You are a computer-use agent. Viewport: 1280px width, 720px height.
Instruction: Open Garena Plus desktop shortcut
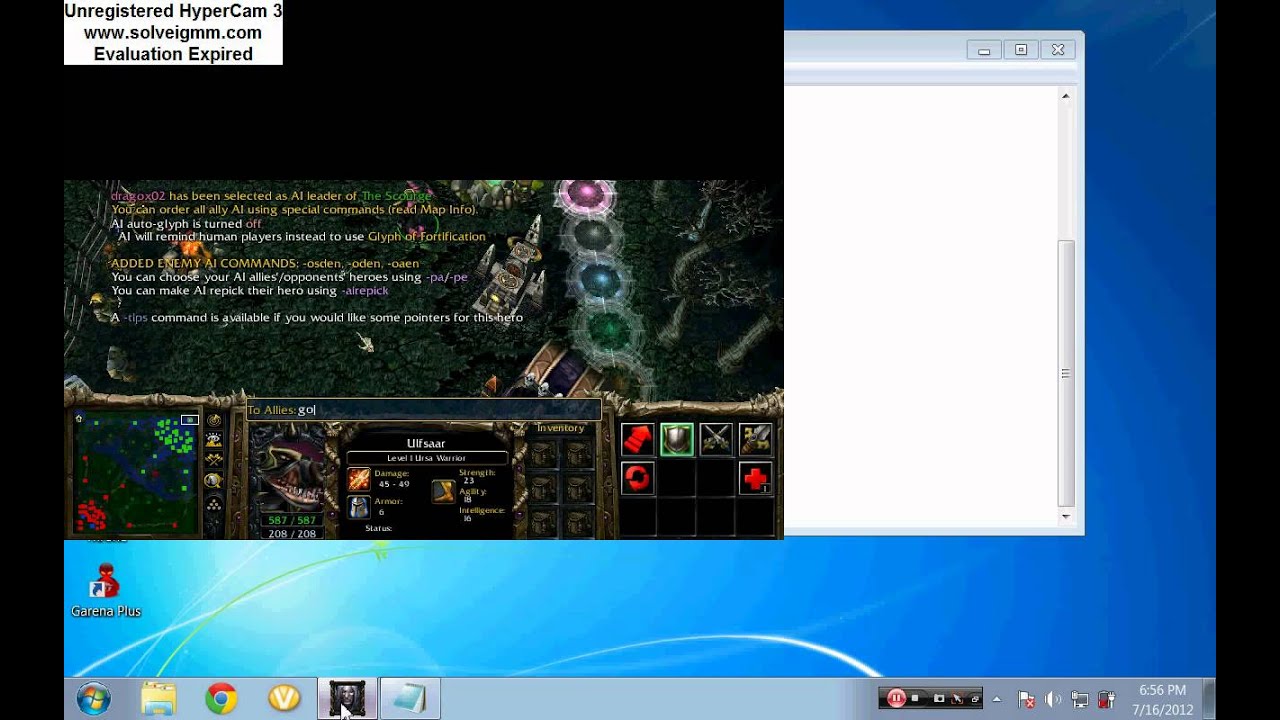click(x=105, y=590)
